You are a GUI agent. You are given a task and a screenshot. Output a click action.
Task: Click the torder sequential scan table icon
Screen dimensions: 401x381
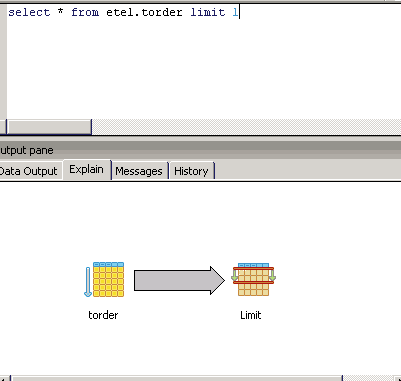tap(104, 279)
